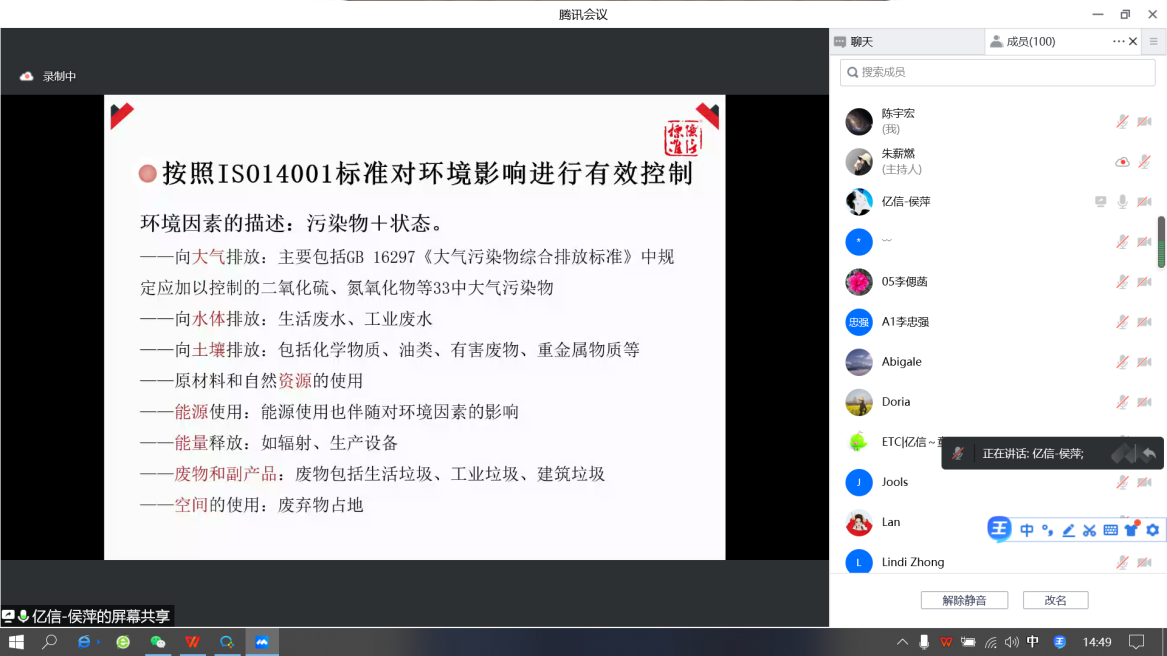
Task: Toggle Doria's muted microphone icon
Action: tap(1122, 402)
